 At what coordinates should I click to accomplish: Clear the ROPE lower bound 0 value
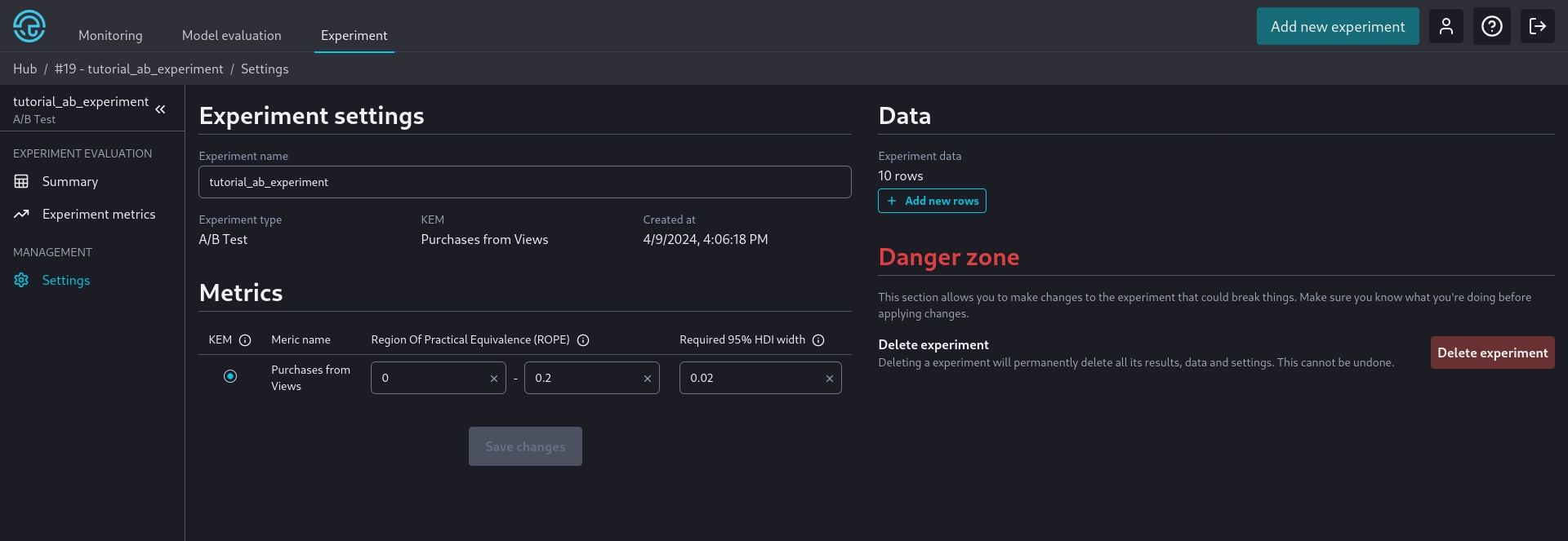[494, 379]
